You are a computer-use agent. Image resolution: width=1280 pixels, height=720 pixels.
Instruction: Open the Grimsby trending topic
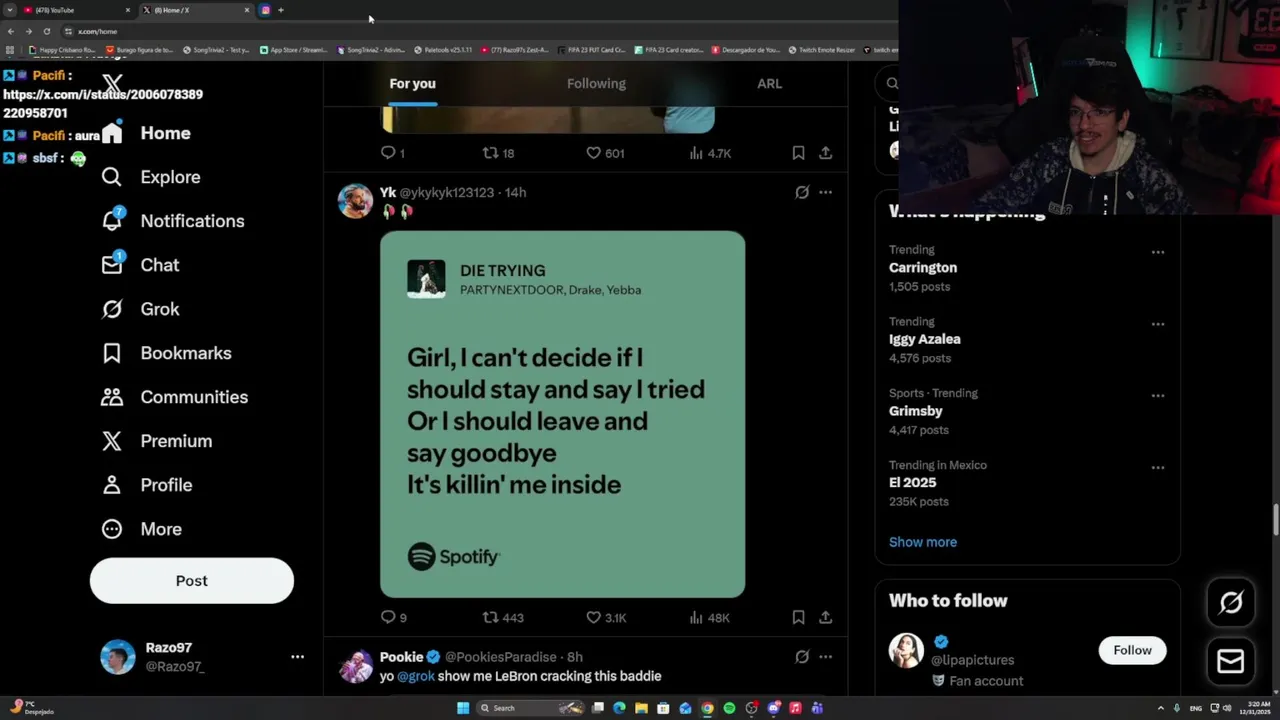pos(916,411)
